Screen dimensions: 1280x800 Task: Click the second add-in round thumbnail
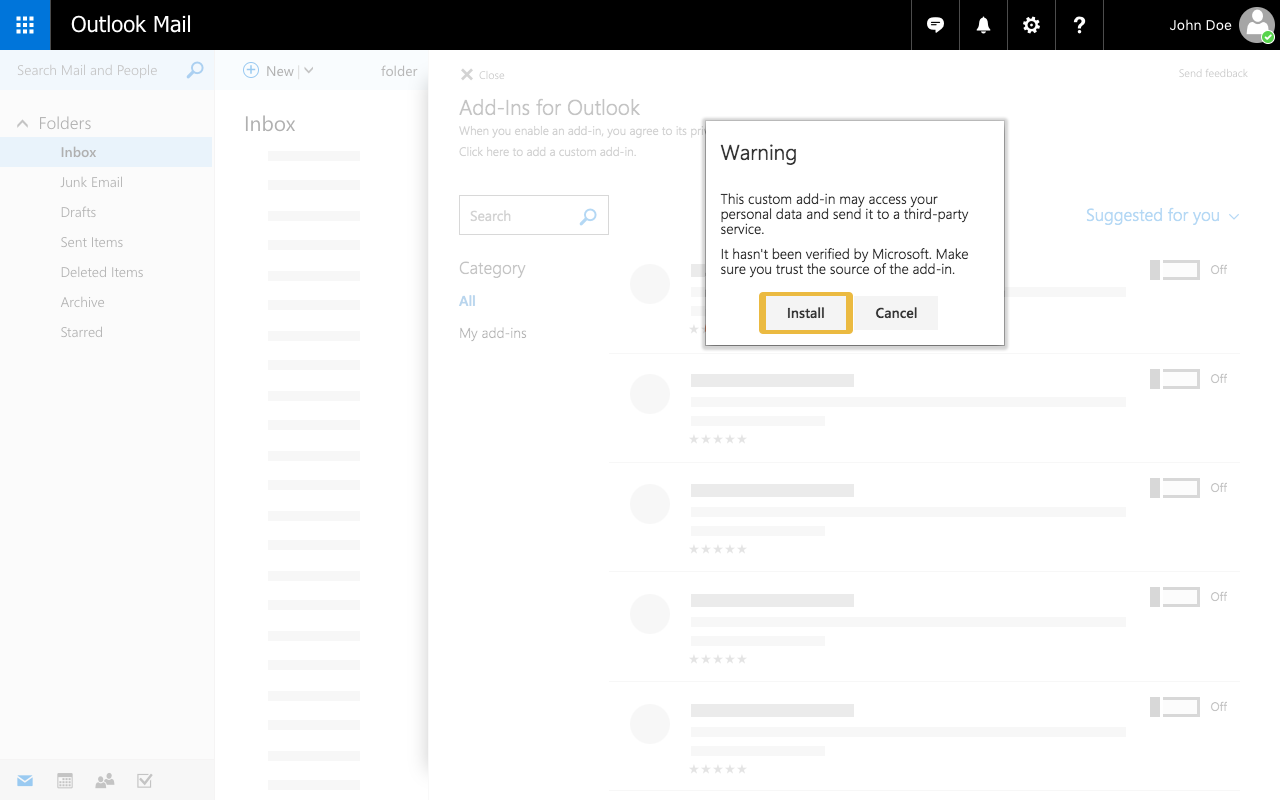pos(650,394)
